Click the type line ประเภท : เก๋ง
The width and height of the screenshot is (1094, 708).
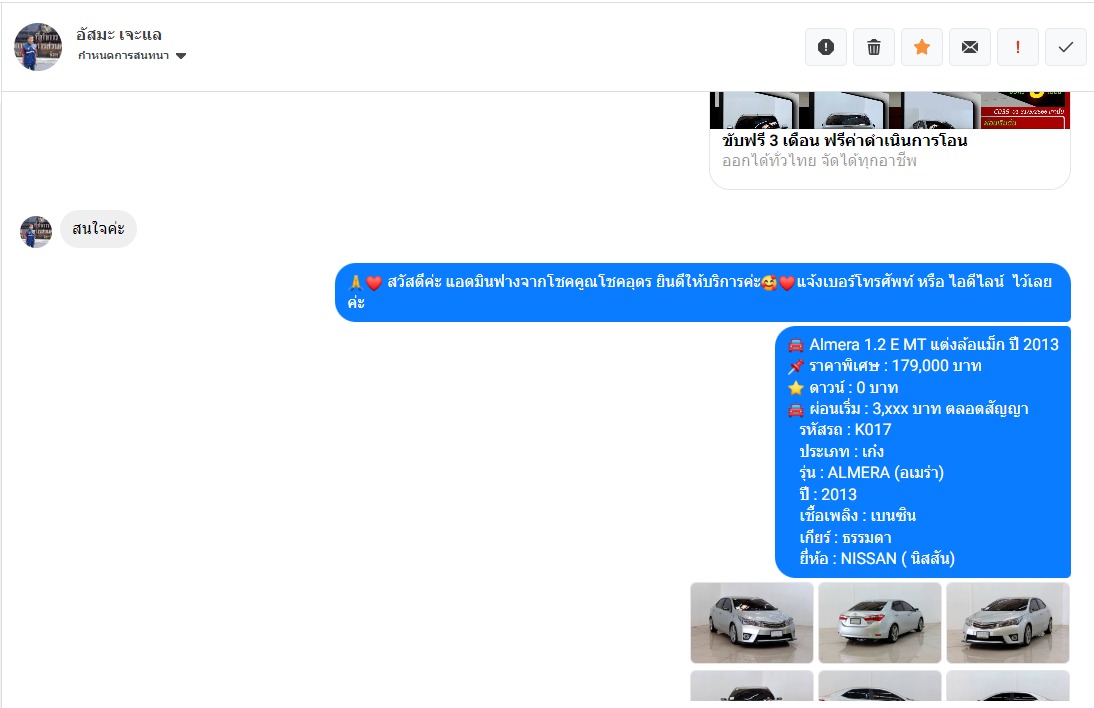click(x=841, y=451)
